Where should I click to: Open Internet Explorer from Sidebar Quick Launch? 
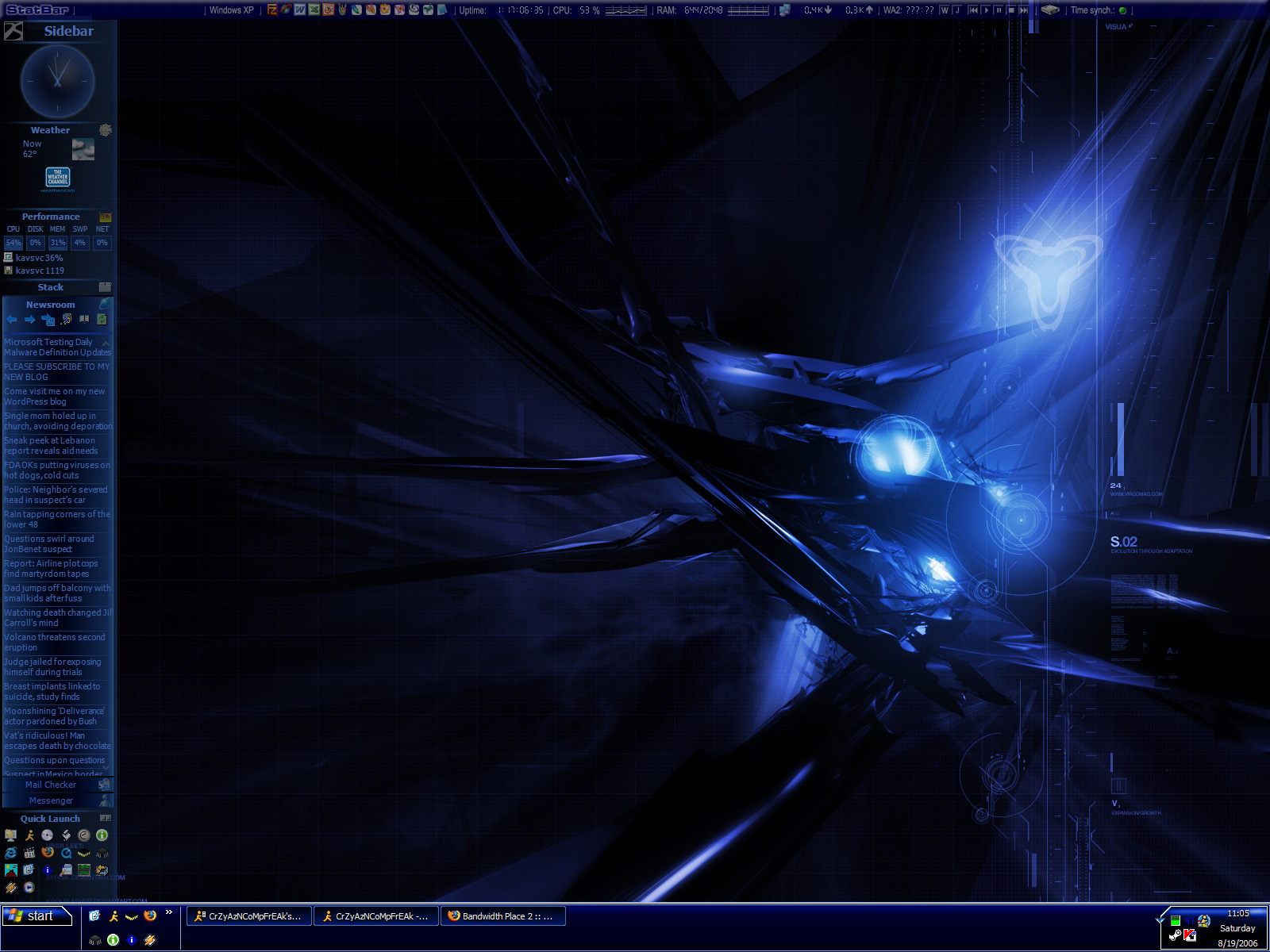coord(10,853)
